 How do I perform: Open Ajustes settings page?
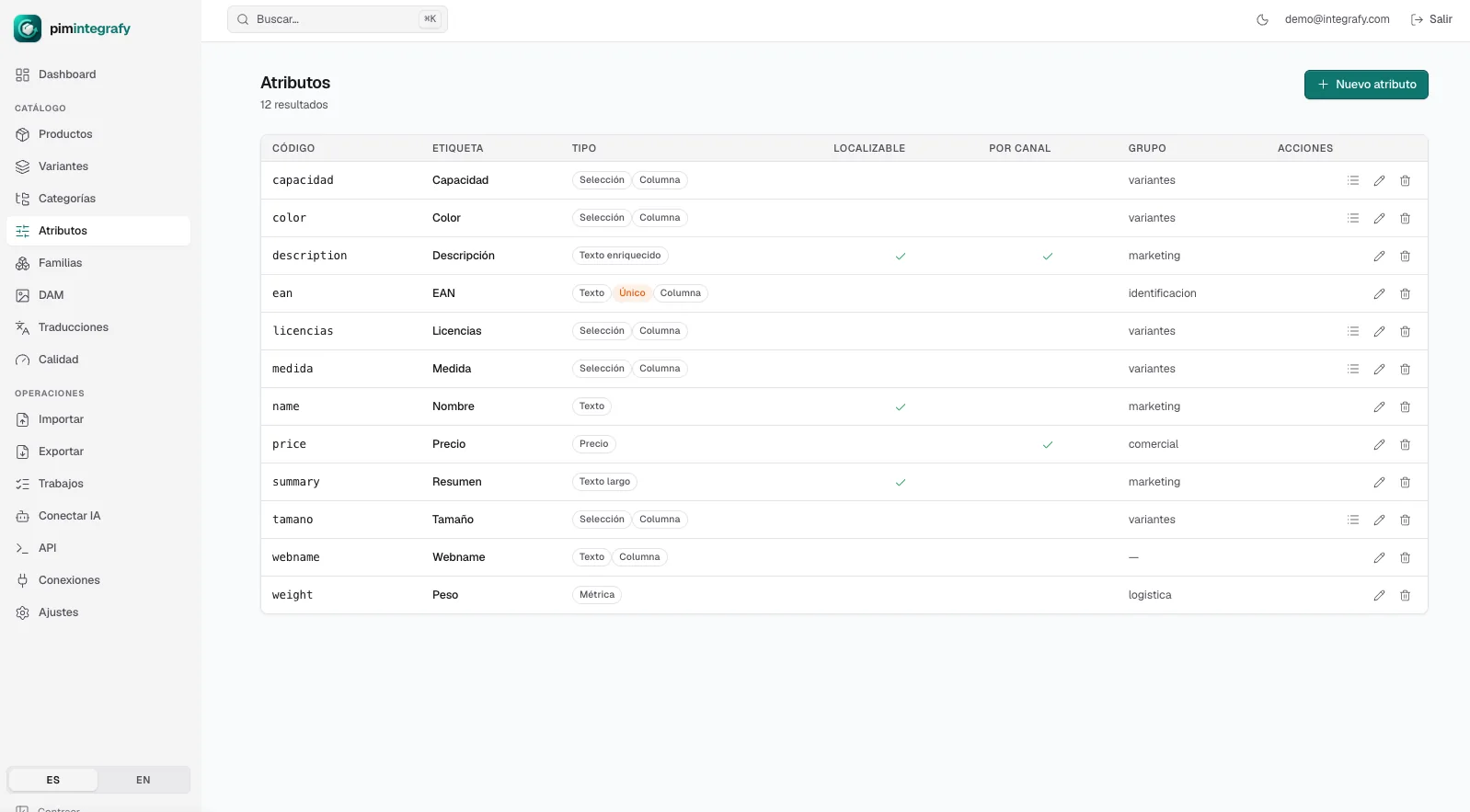pyautogui.click(x=98, y=612)
